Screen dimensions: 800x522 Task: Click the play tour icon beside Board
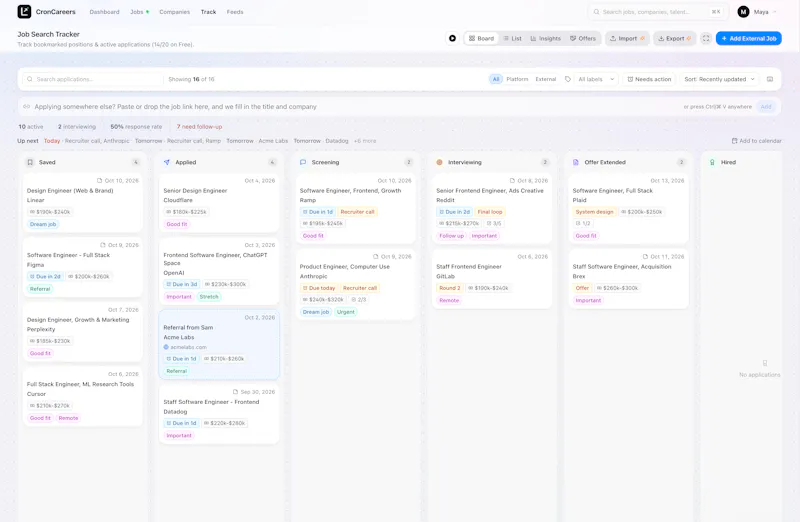pyautogui.click(x=453, y=38)
